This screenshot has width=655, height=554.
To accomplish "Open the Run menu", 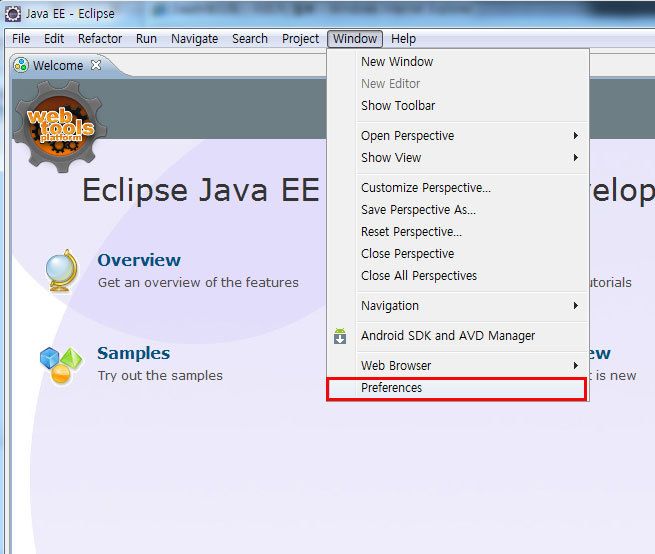I will tap(146, 39).
